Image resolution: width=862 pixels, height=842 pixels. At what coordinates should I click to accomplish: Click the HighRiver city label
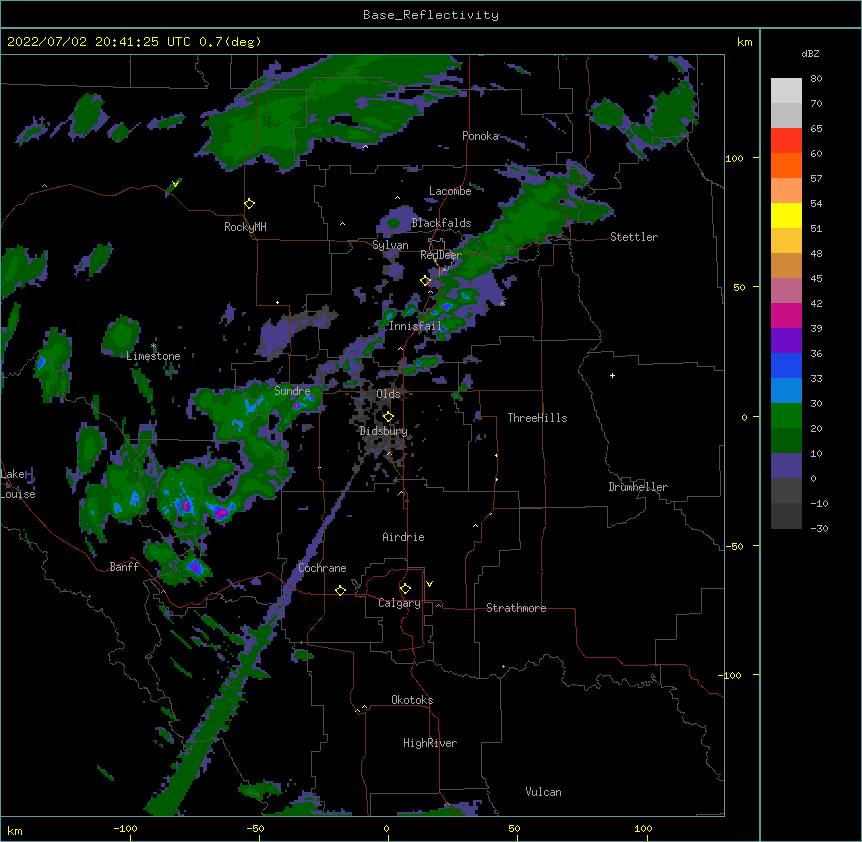pyautogui.click(x=430, y=743)
